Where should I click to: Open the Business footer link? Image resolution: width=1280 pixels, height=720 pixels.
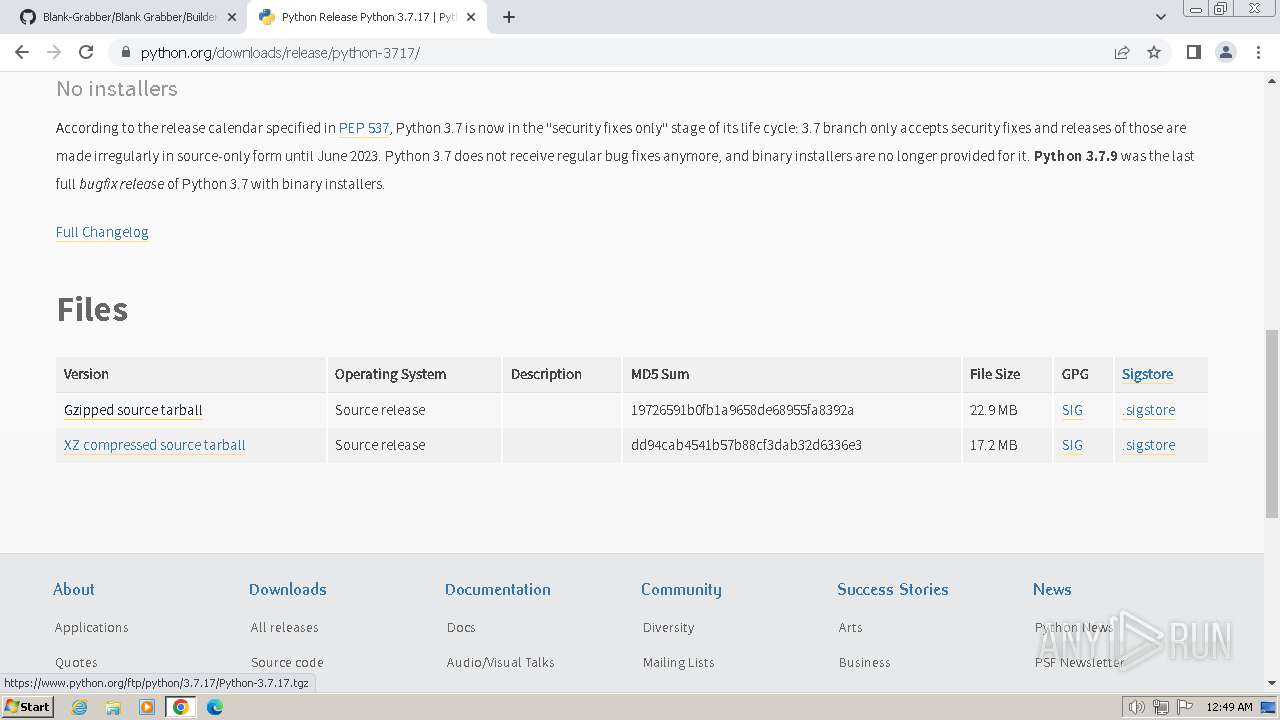tap(865, 662)
